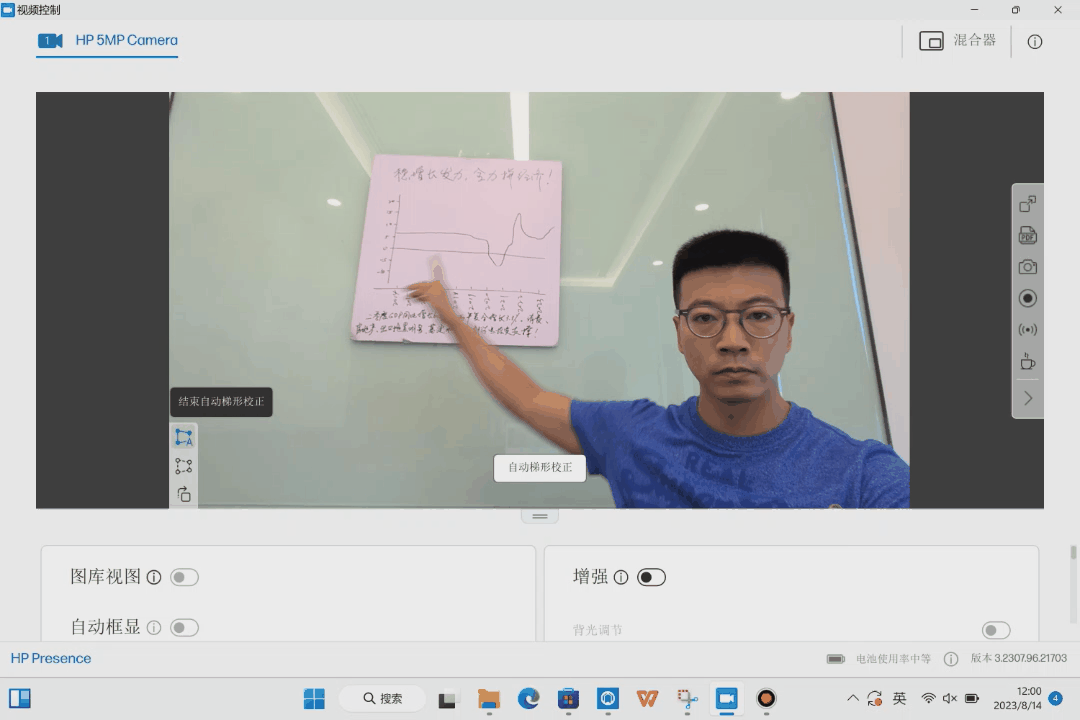Click the 自动梯形校正 button
The width and height of the screenshot is (1080, 720).
540,467
